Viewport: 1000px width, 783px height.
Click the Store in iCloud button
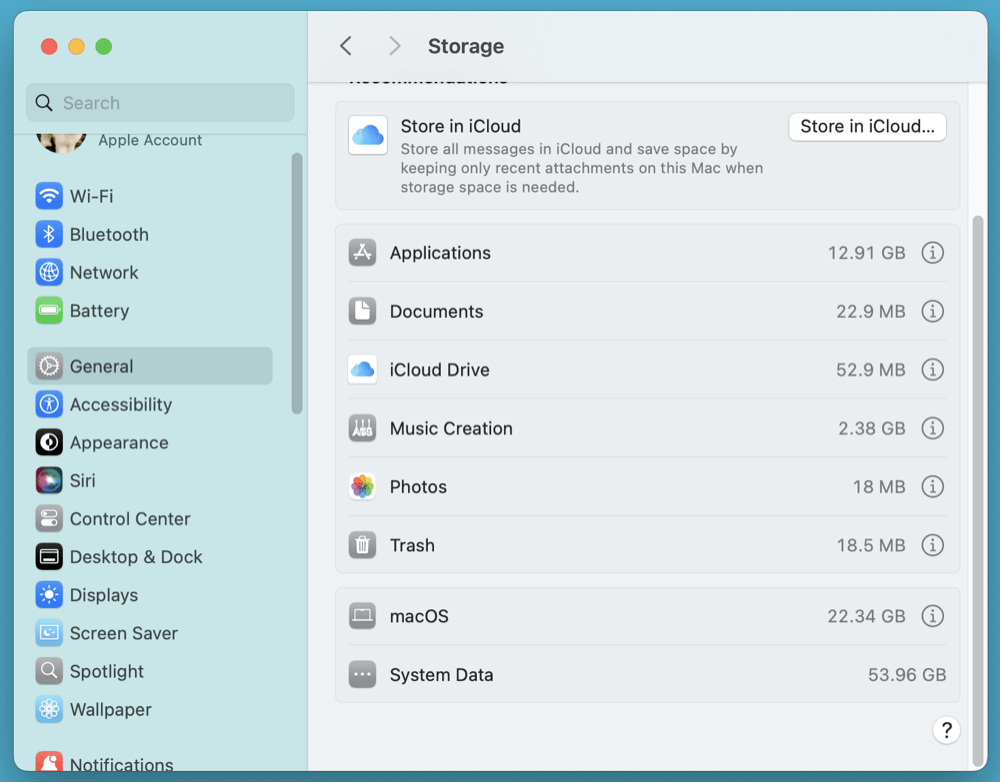click(867, 127)
